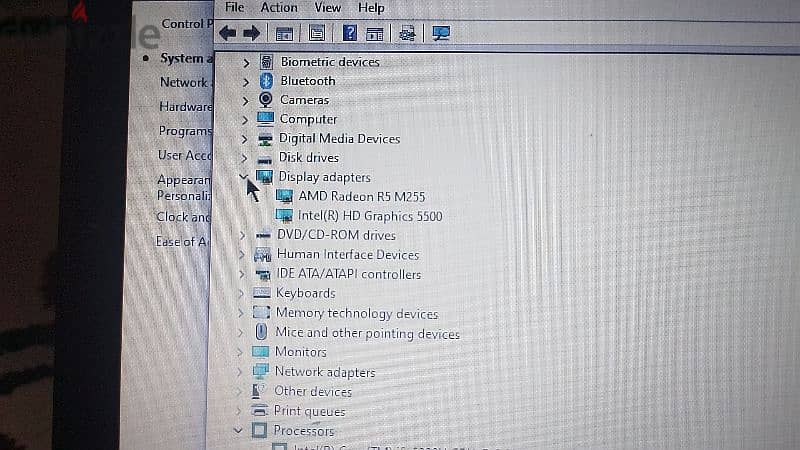Expand the Computer node

245,120
